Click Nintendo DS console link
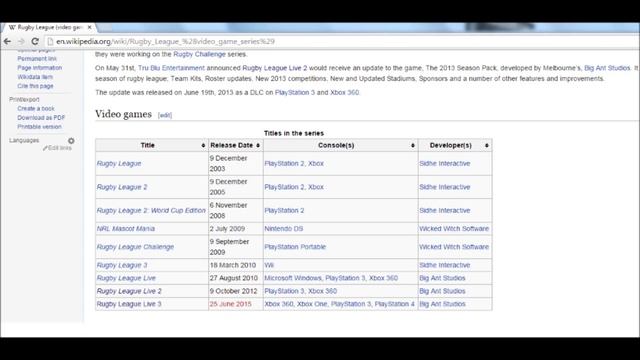 click(x=284, y=229)
